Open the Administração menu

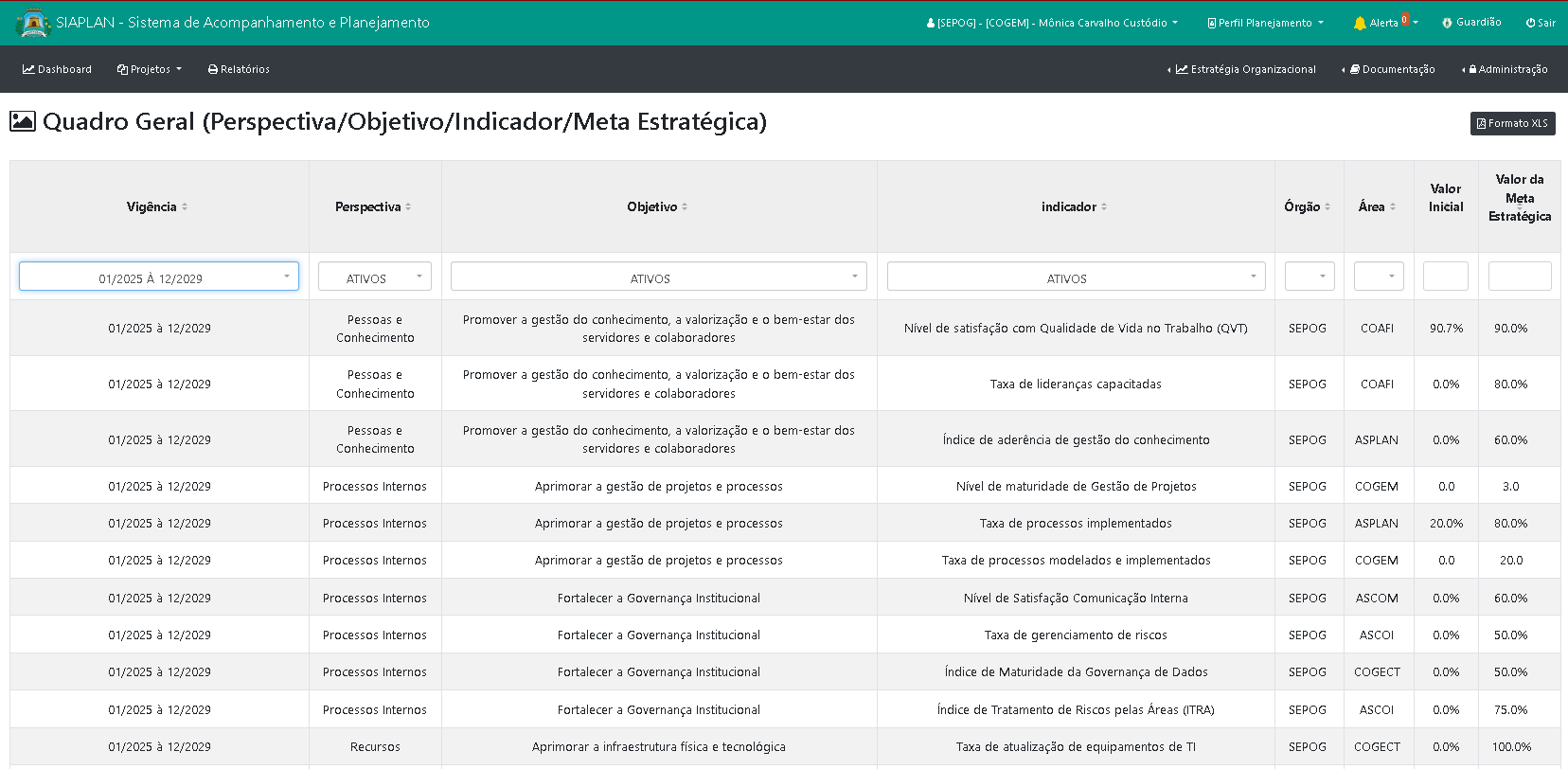[x=1505, y=69]
